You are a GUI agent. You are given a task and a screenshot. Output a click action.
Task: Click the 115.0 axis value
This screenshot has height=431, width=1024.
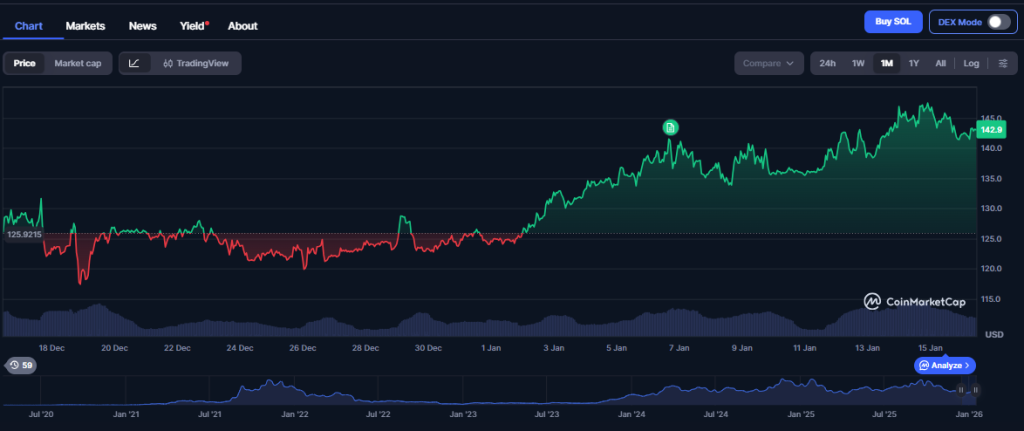[x=993, y=299]
